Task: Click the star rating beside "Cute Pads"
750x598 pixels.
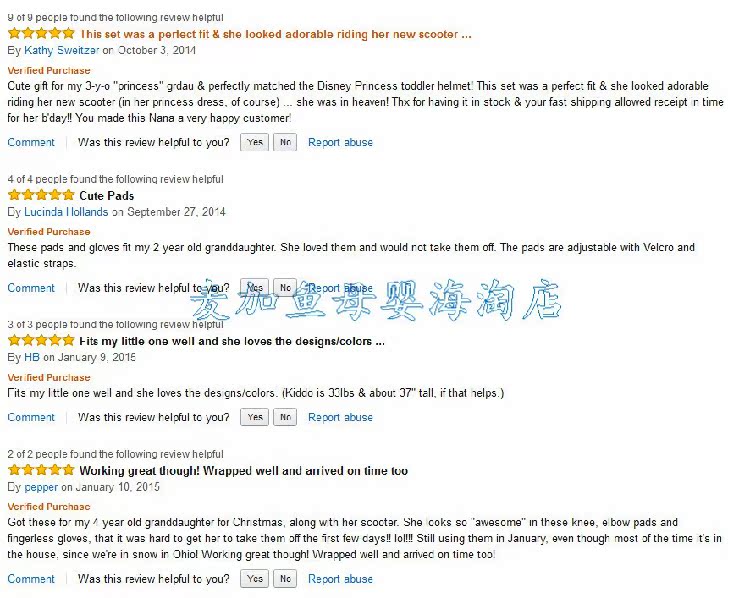Action: 41,195
